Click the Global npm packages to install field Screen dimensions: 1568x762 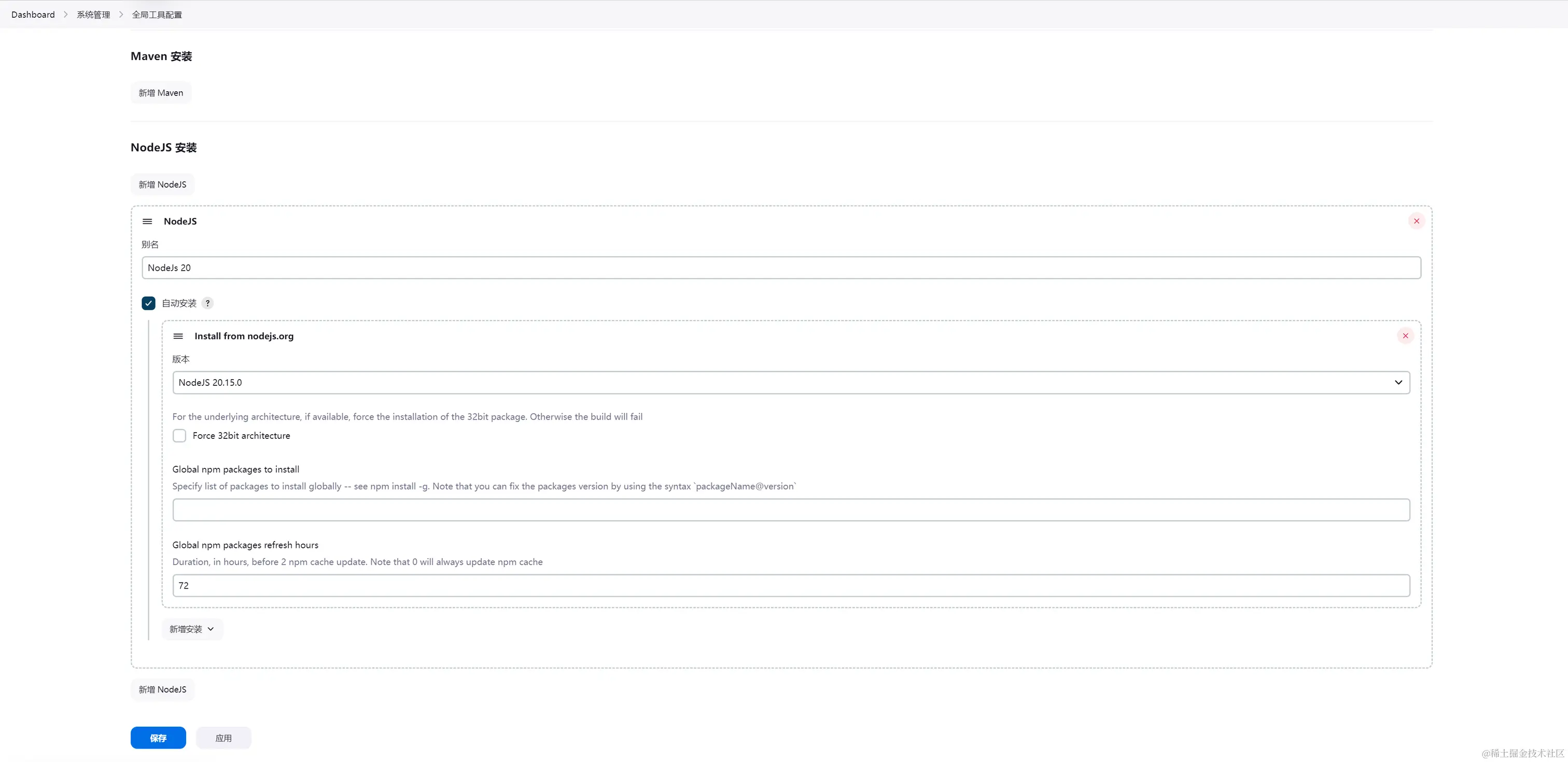click(791, 510)
